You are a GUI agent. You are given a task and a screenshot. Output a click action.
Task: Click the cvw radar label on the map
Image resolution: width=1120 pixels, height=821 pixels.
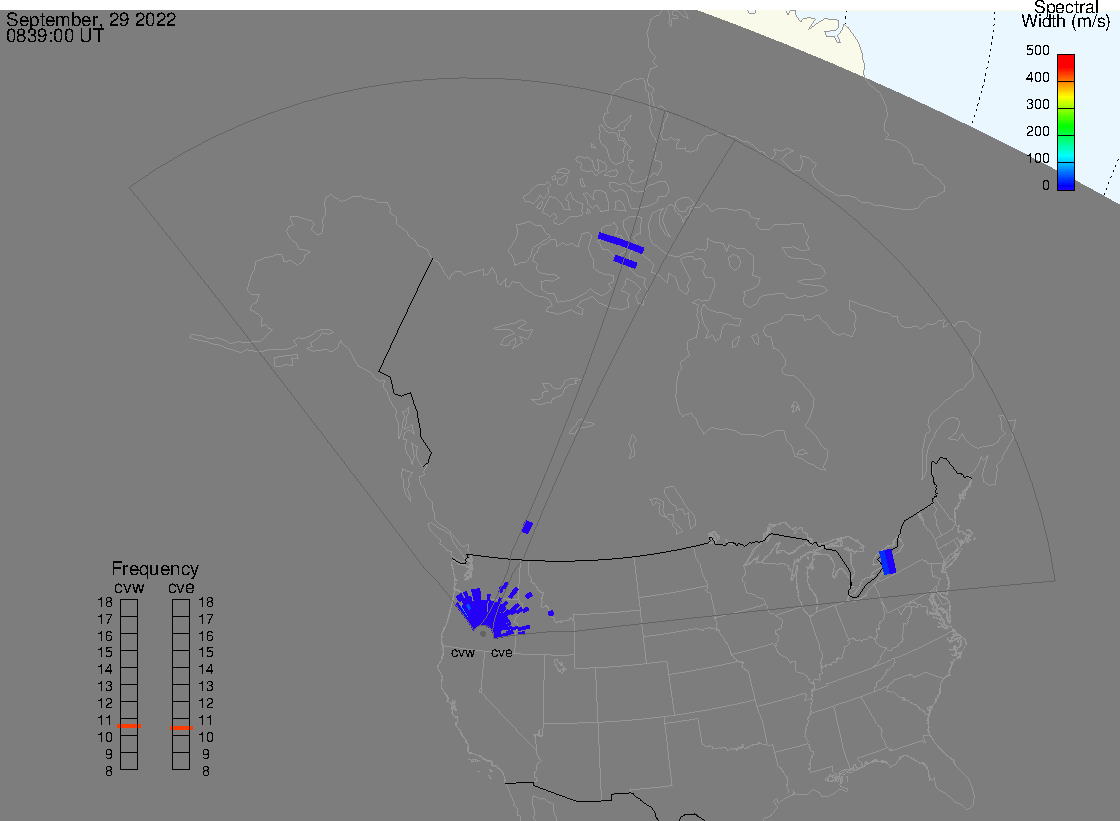463,653
